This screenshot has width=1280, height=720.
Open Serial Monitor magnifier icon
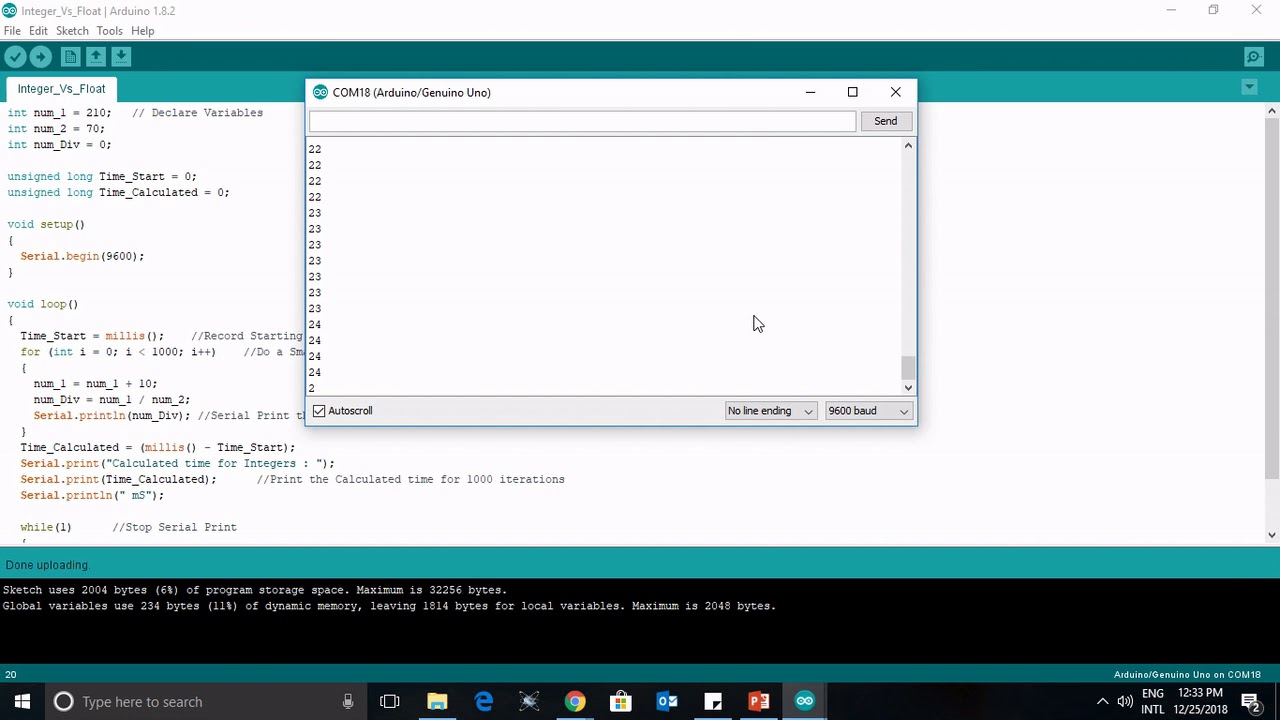[x=1253, y=57]
